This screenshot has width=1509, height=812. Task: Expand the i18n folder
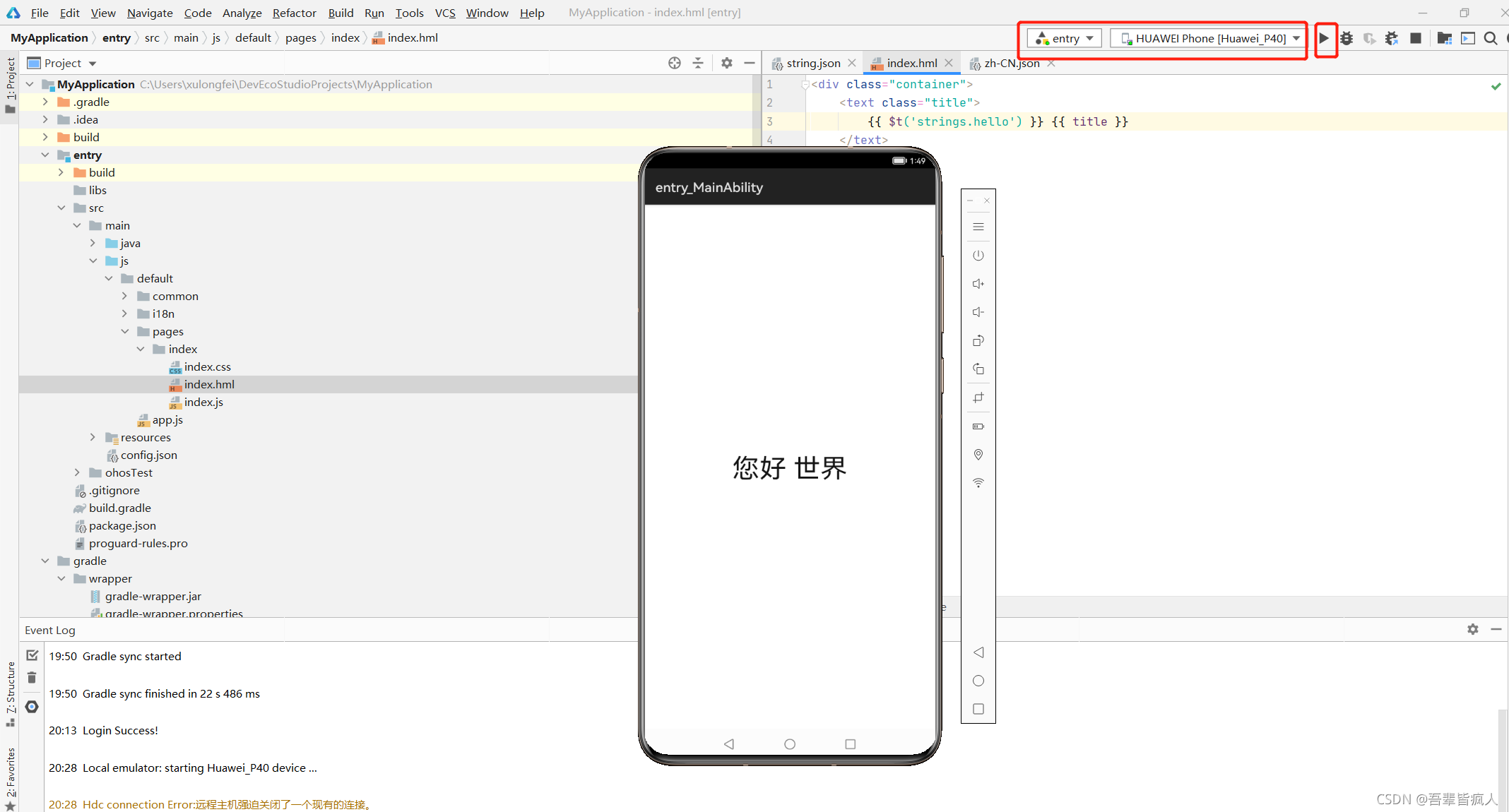coord(124,314)
